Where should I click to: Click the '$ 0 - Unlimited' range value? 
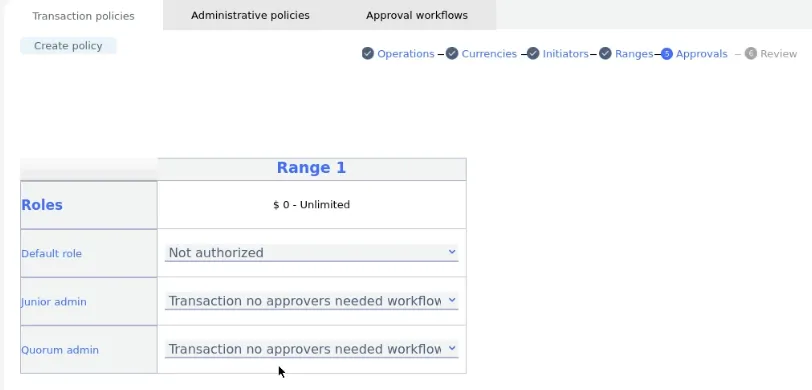[x=311, y=205]
